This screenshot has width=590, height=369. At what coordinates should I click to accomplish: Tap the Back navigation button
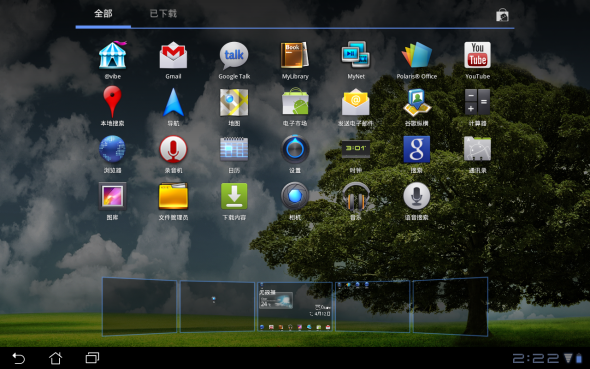(x=18, y=358)
